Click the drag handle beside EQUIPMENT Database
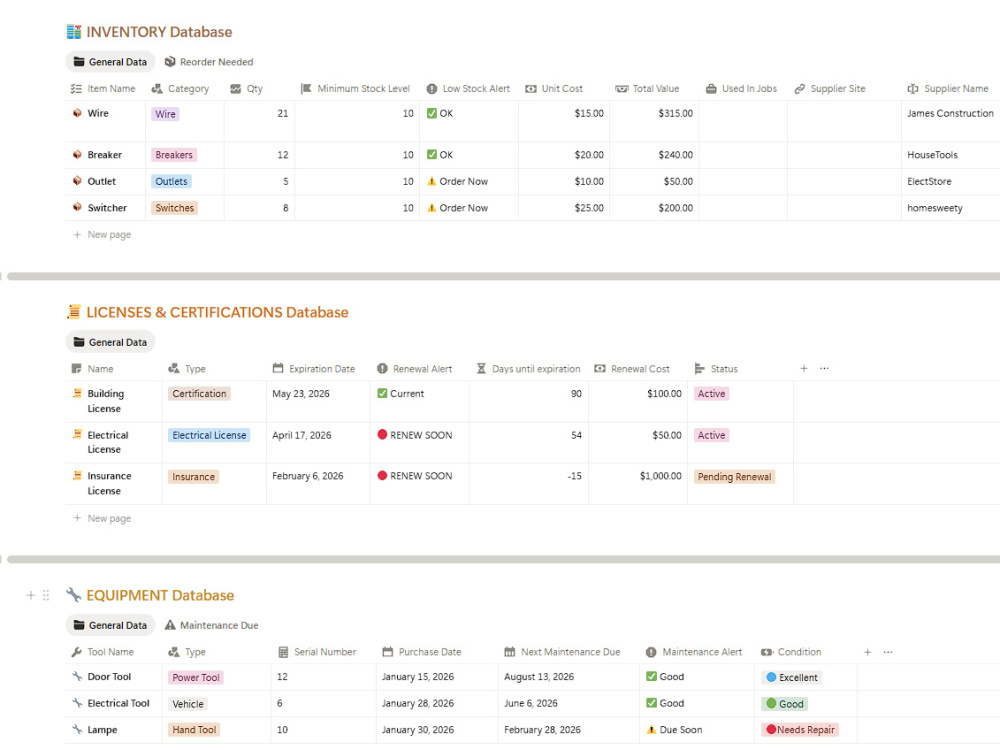The image size is (1000, 750). (46, 595)
